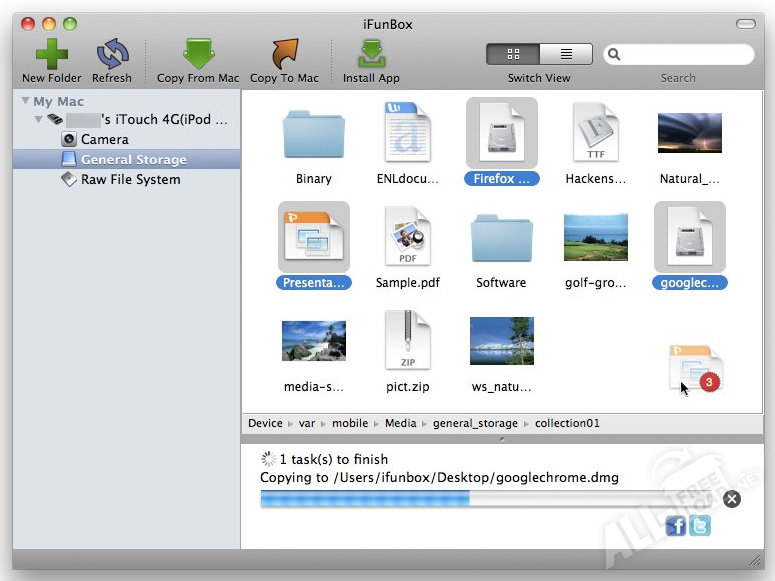Click the Copy To Mac icon

click(x=284, y=54)
